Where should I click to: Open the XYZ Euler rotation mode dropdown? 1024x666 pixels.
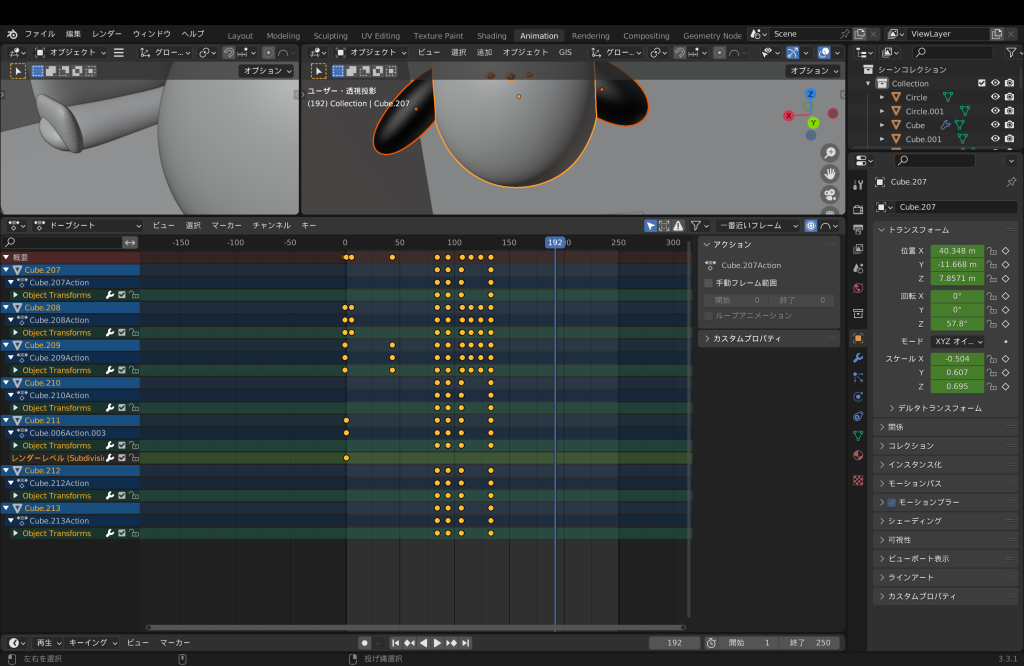click(958, 341)
